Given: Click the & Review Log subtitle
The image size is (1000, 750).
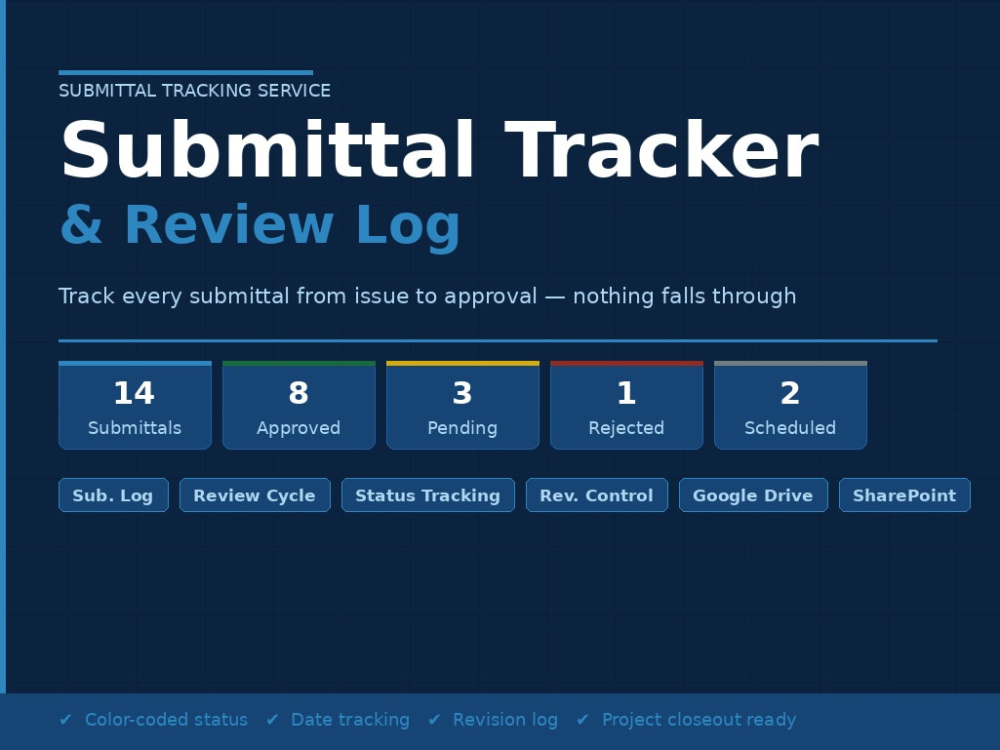Looking at the screenshot, I should 260,226.
